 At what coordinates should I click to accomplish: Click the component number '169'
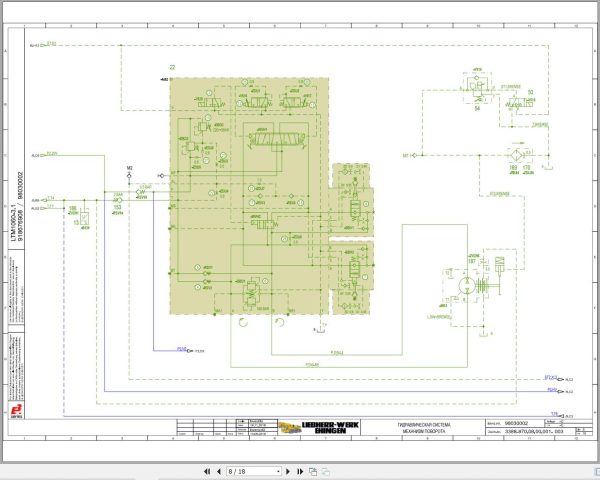pos(513,168)
